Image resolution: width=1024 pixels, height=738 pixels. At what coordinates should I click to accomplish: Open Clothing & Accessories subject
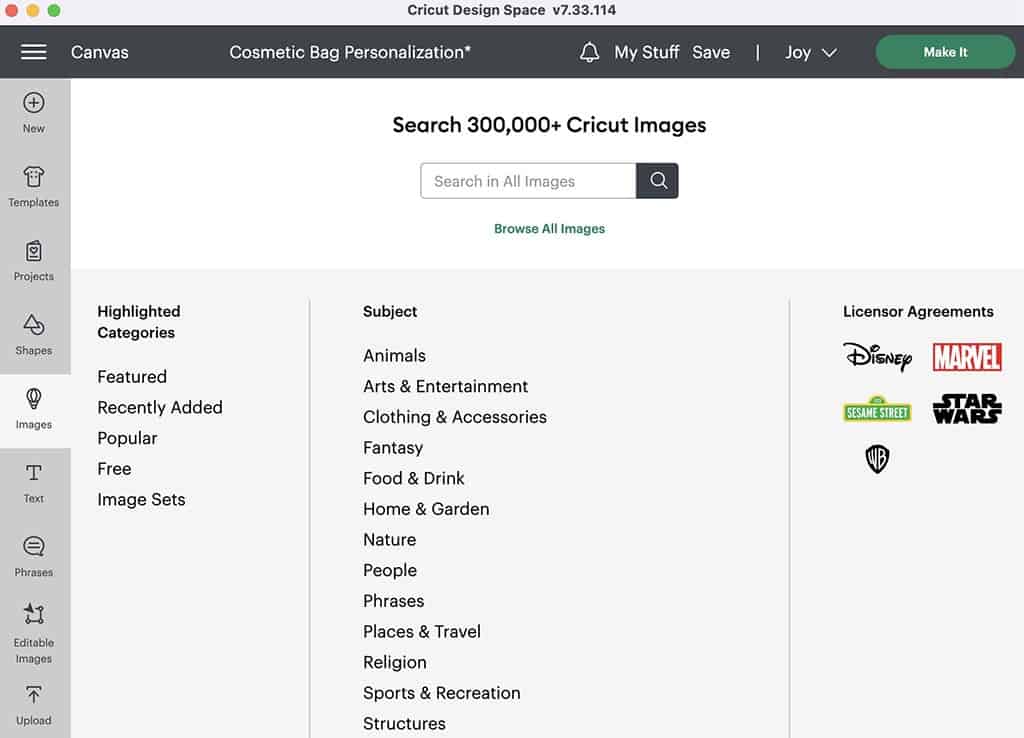455,417
